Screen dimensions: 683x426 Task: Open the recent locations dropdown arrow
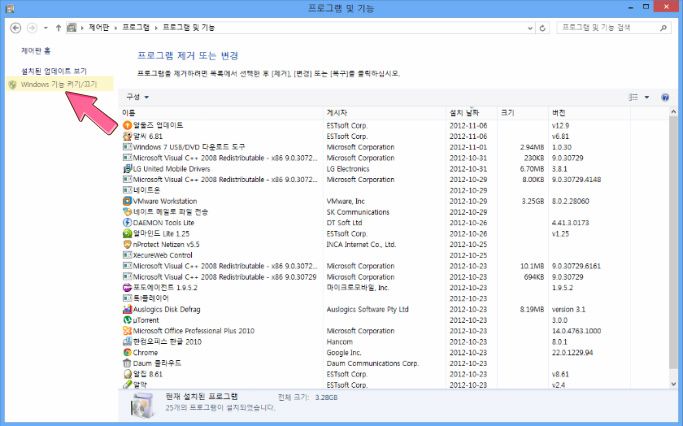click(x=46, y=28)
